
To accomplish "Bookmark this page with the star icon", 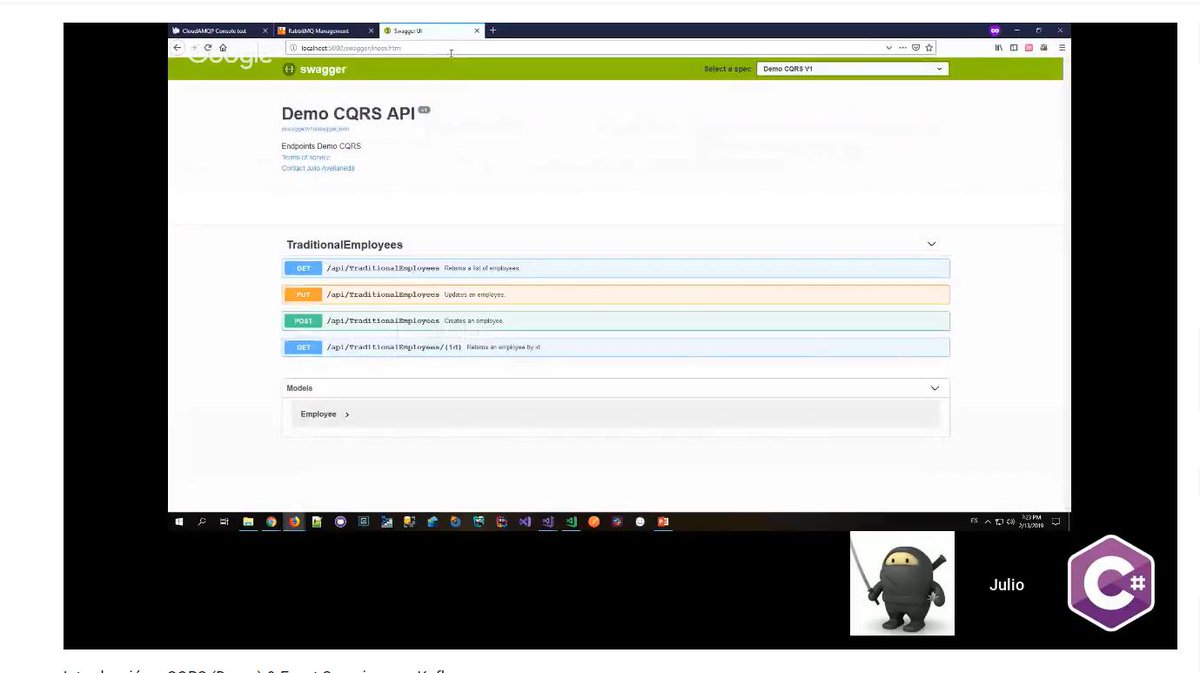I will (929, 47).
